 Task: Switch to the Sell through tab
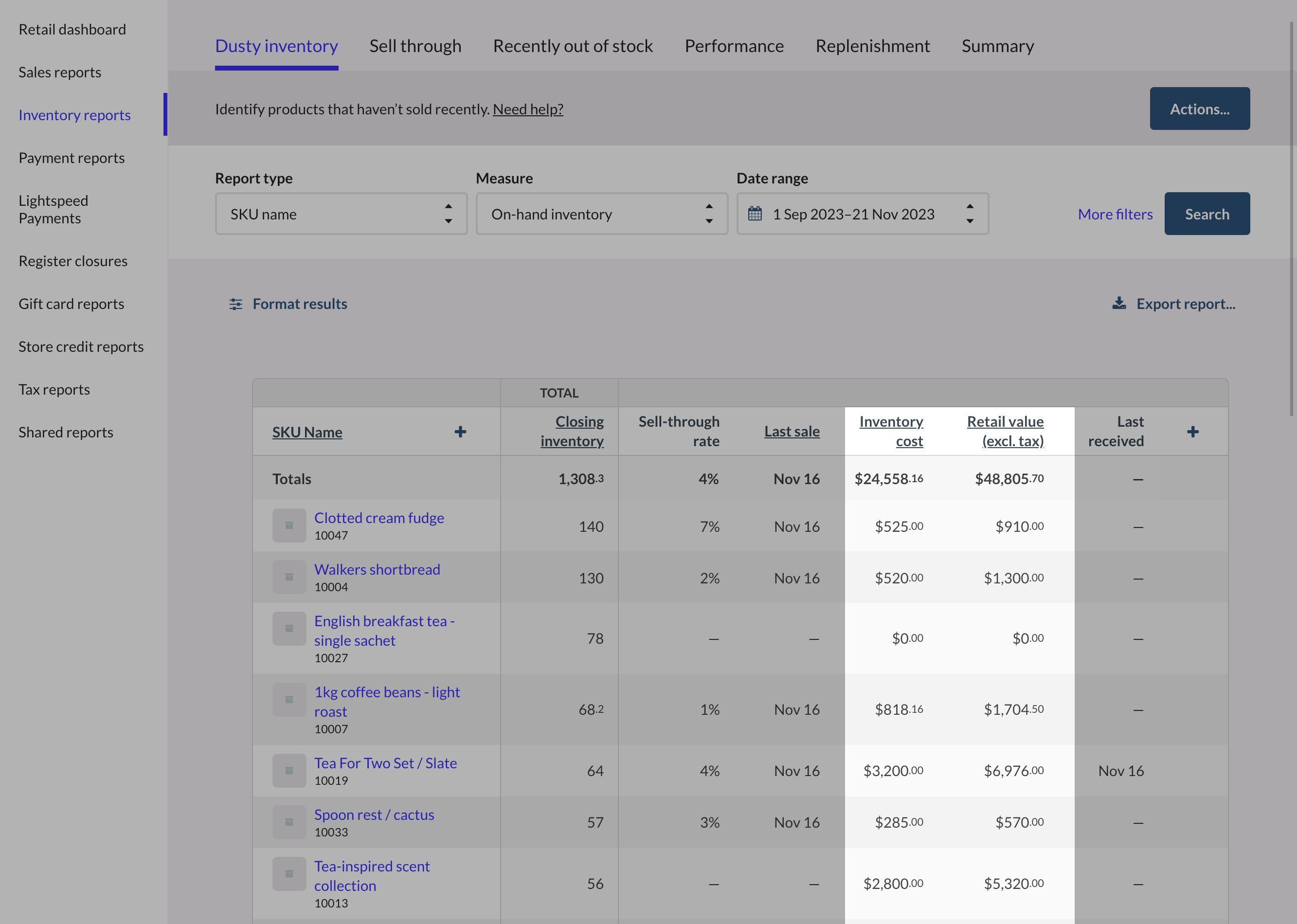coord(415,46)
